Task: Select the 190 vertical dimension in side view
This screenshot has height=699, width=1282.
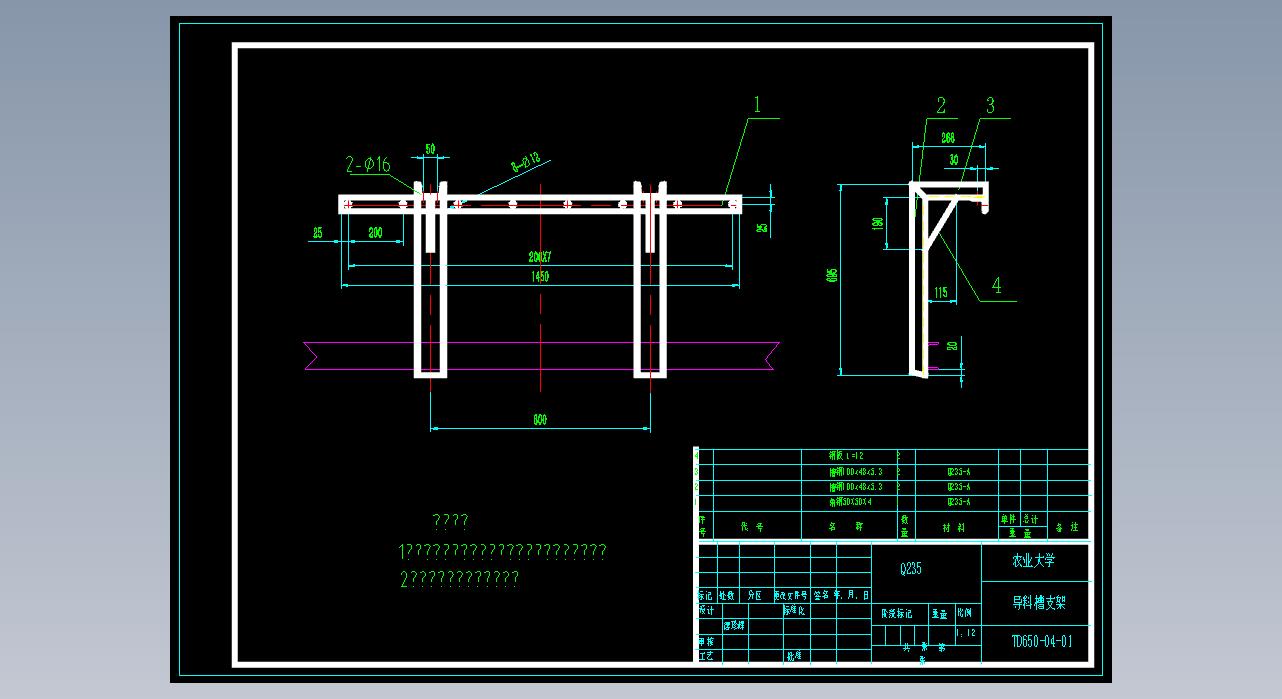Action: tap(878, 222)
